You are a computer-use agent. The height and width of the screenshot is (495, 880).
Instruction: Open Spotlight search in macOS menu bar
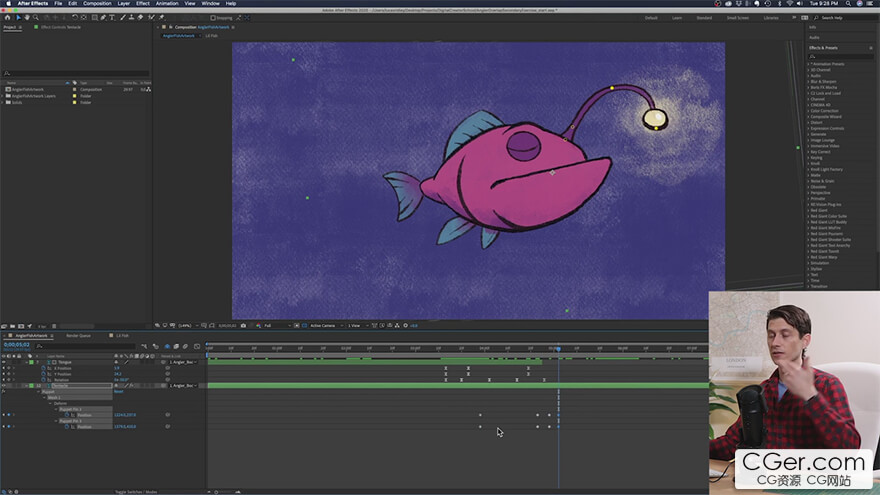pyautogui.click(x=848, y=3)
